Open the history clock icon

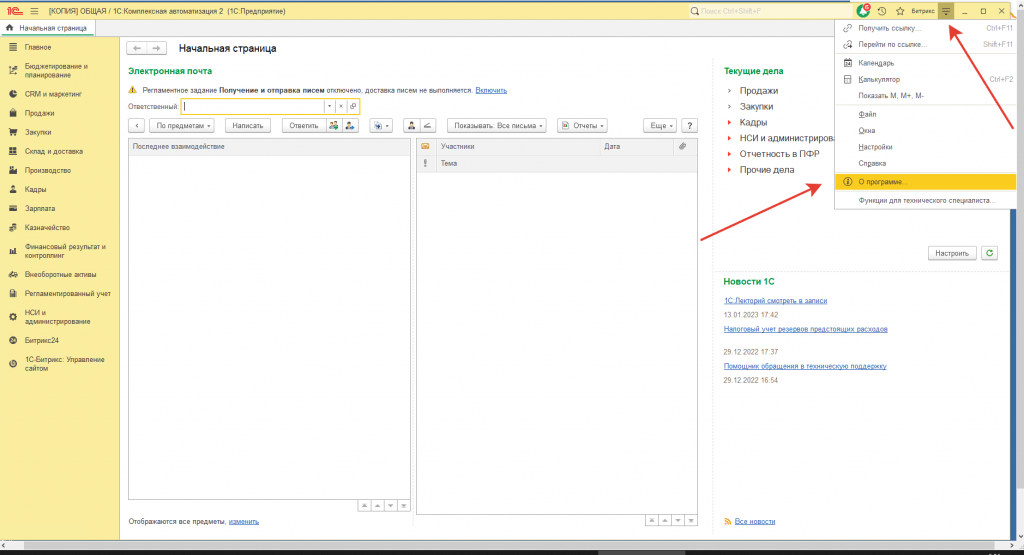pos(881,10)
